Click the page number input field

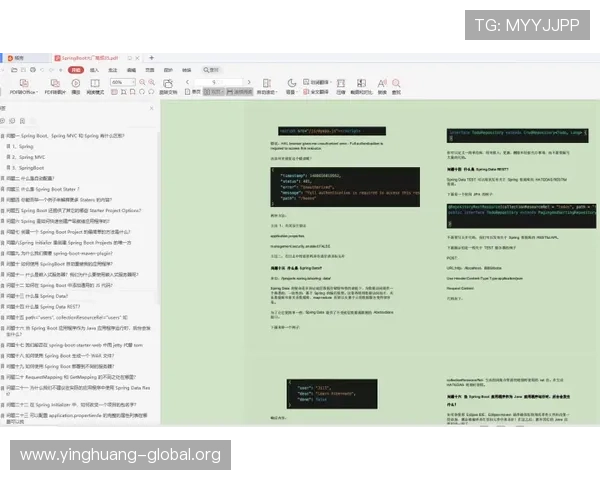pos(218,82)
